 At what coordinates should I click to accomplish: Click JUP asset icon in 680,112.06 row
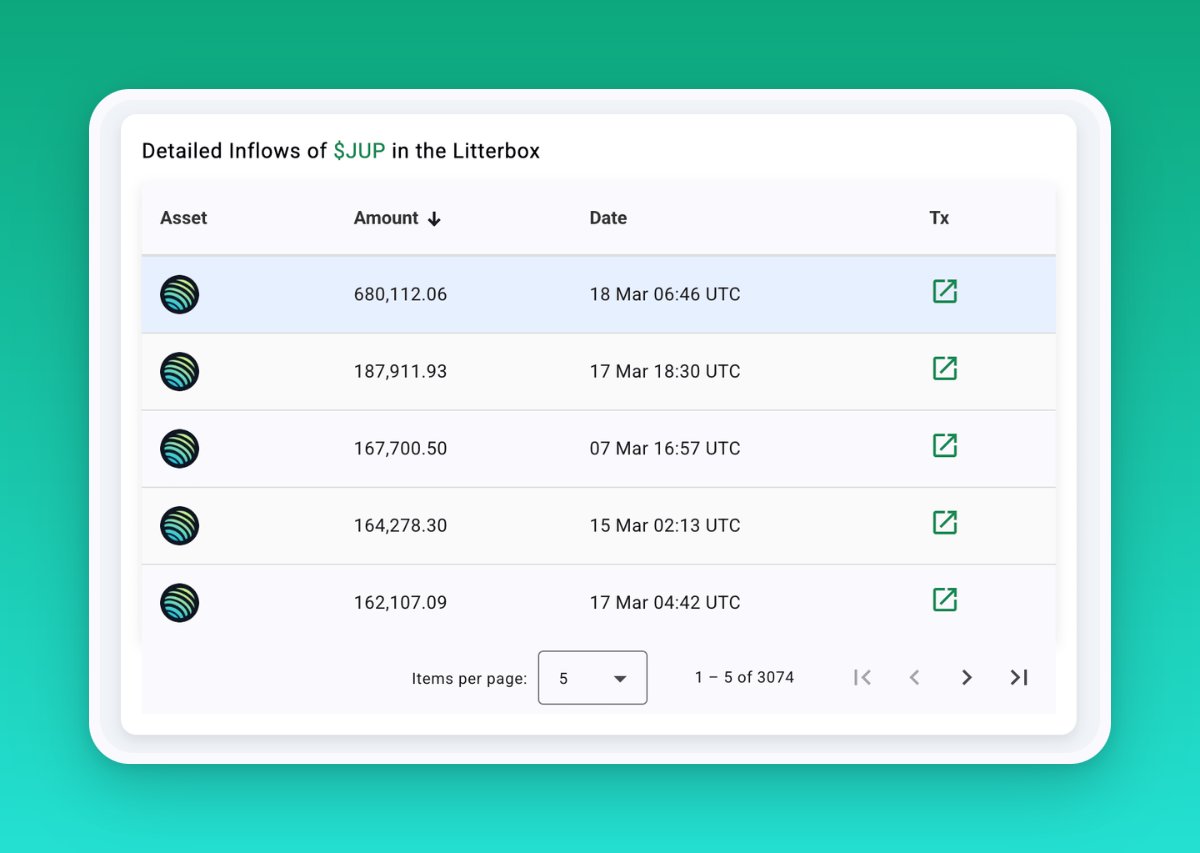coord(180,295)
